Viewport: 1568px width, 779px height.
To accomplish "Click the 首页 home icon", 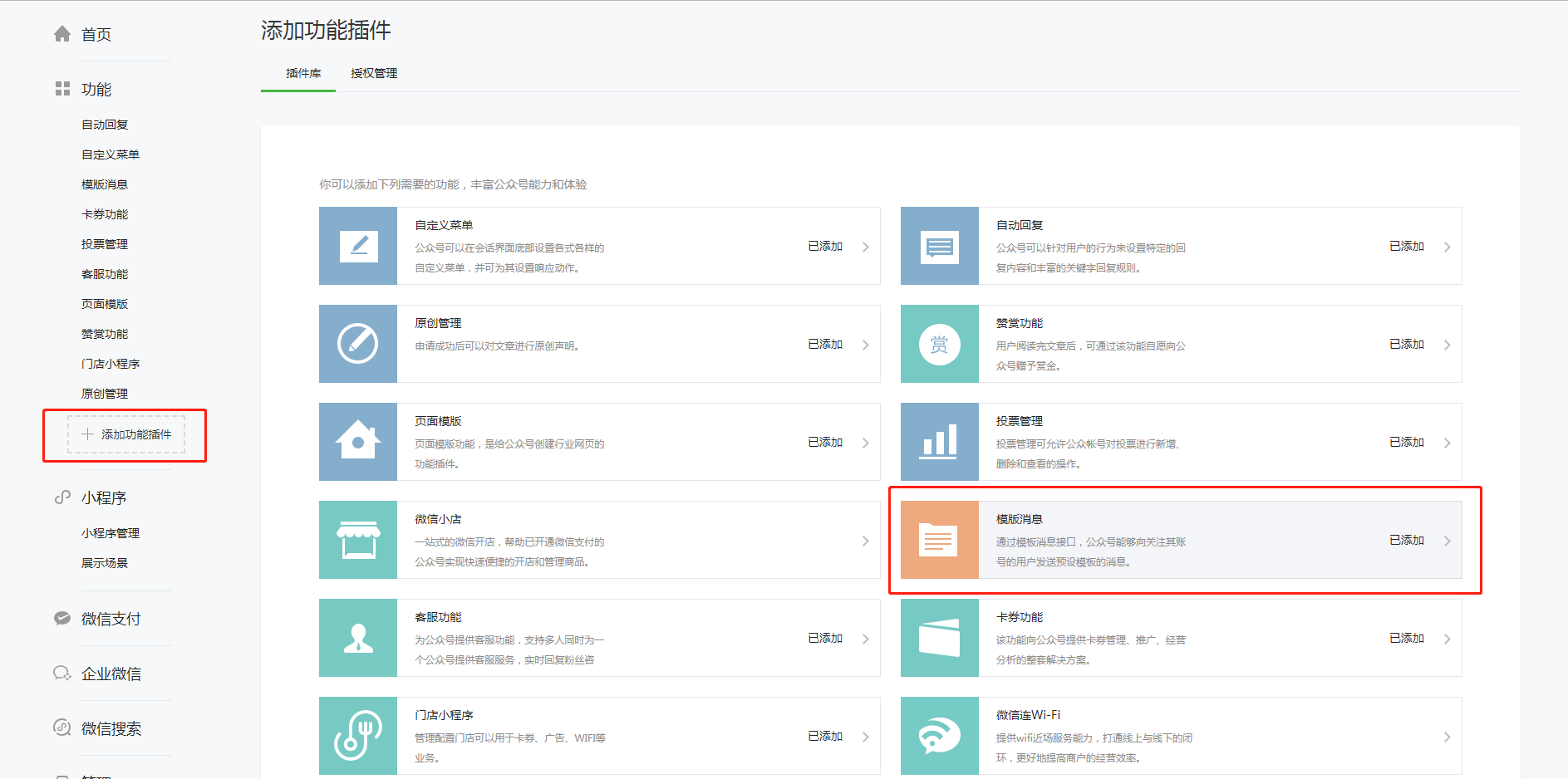I will pos(62,34).
